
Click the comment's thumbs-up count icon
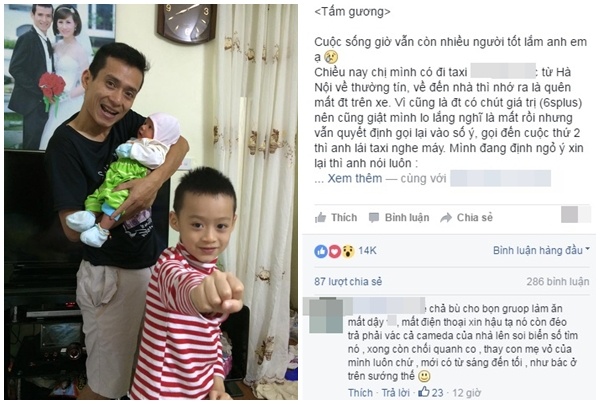pyautogui.click(x=424, y=392)
